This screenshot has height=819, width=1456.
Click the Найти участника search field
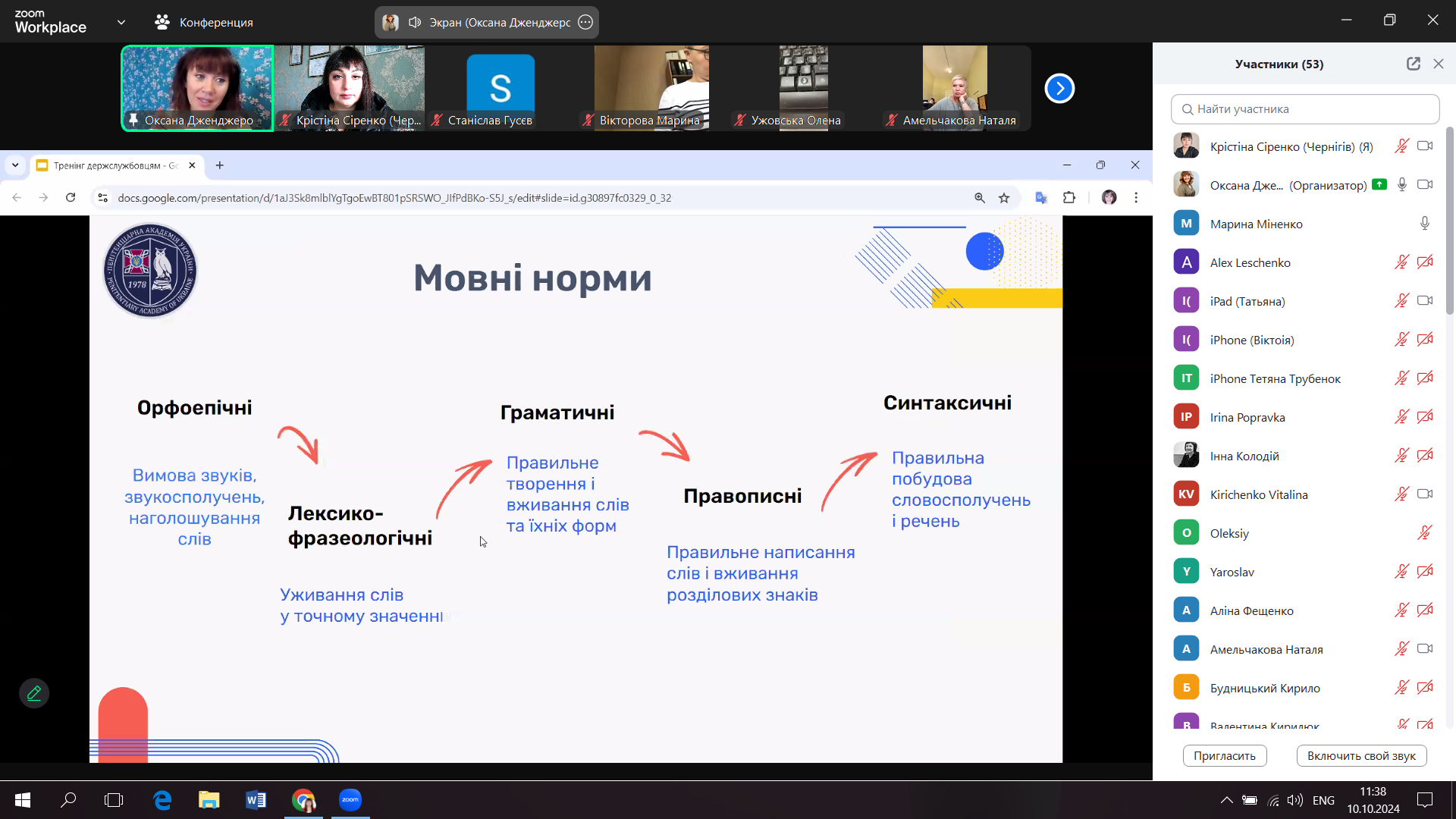pyautogui.click(x=1304, y=109)
